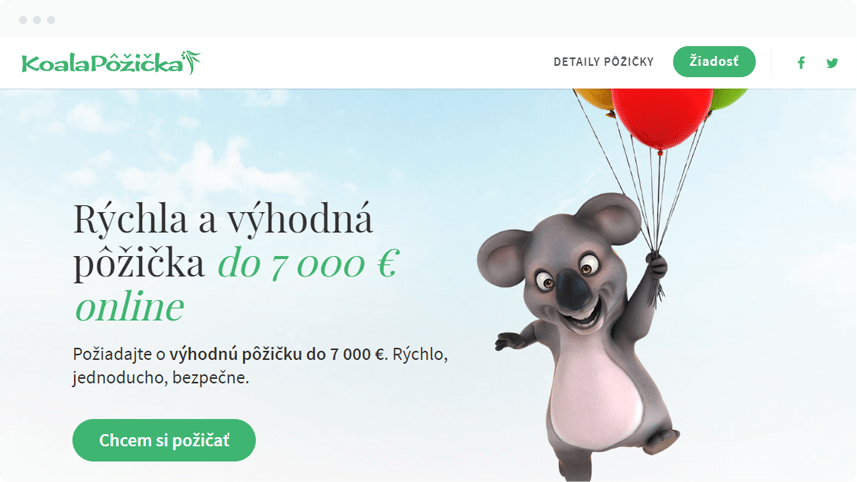Open the Twitter bird icon
This screenshot has width=857, height=482.
[832, 63]
